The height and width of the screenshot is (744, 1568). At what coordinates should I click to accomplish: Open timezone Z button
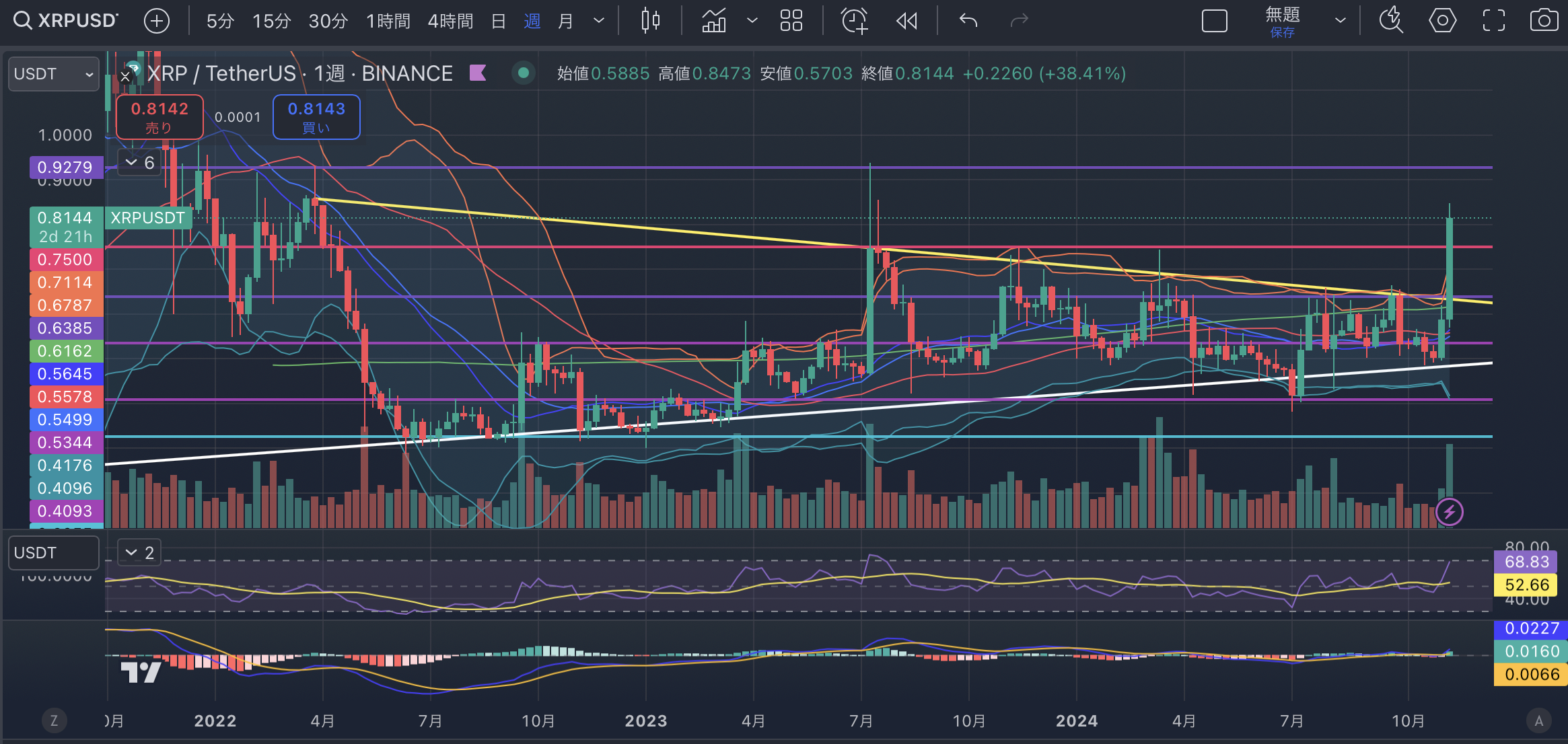click(54, 721)
